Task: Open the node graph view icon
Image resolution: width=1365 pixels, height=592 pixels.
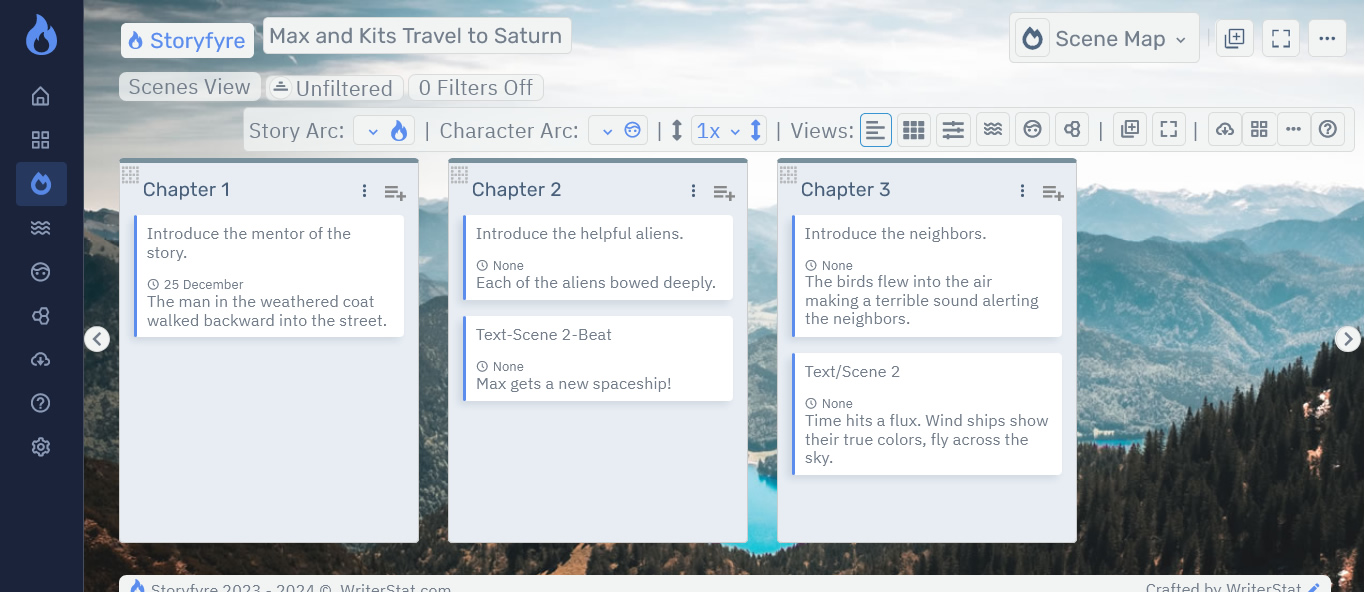Action: [1072, 129]
